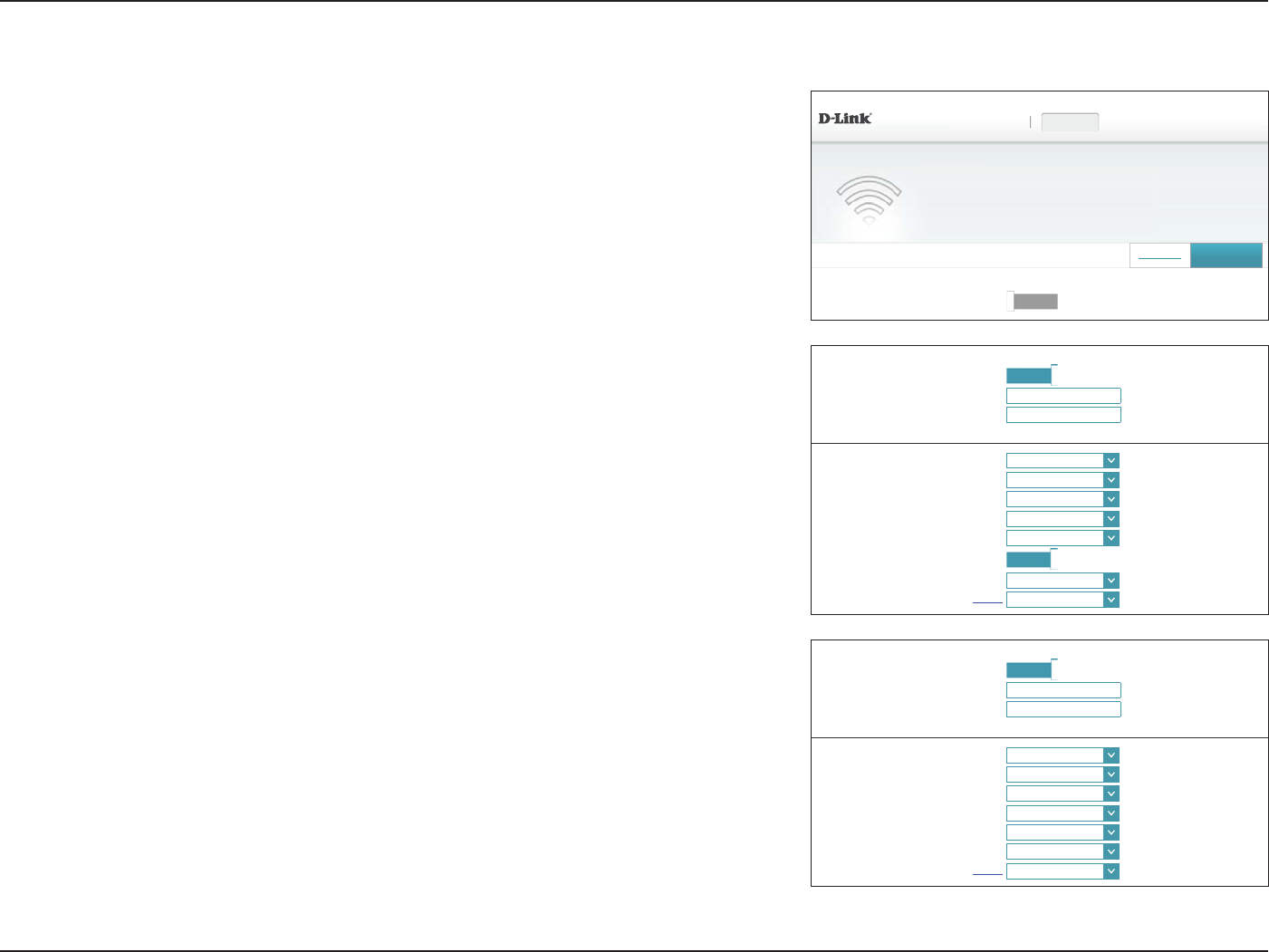This screenshot has height=952, width=1269.
Task: Toggle the gray off switch below the header
Action: coord(1033,302)
